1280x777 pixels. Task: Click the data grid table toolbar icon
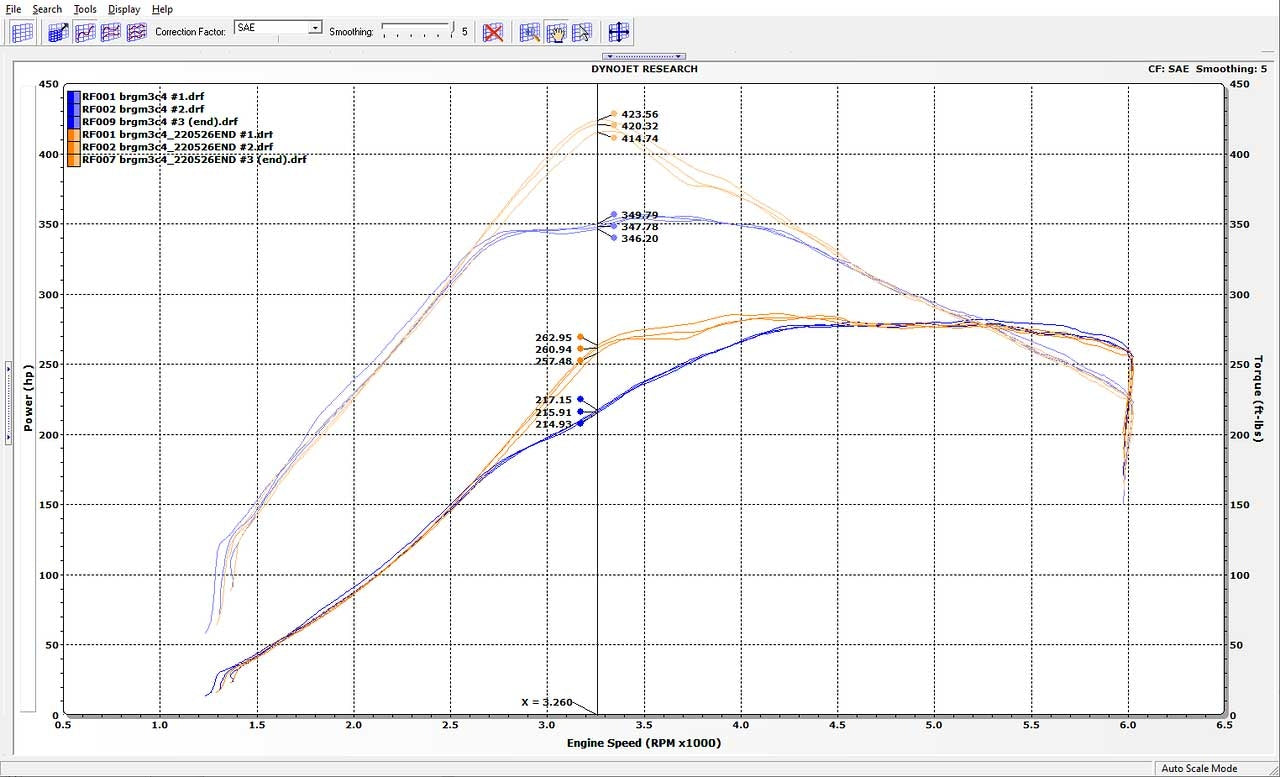pyautogui.click(x=22, y=32)
